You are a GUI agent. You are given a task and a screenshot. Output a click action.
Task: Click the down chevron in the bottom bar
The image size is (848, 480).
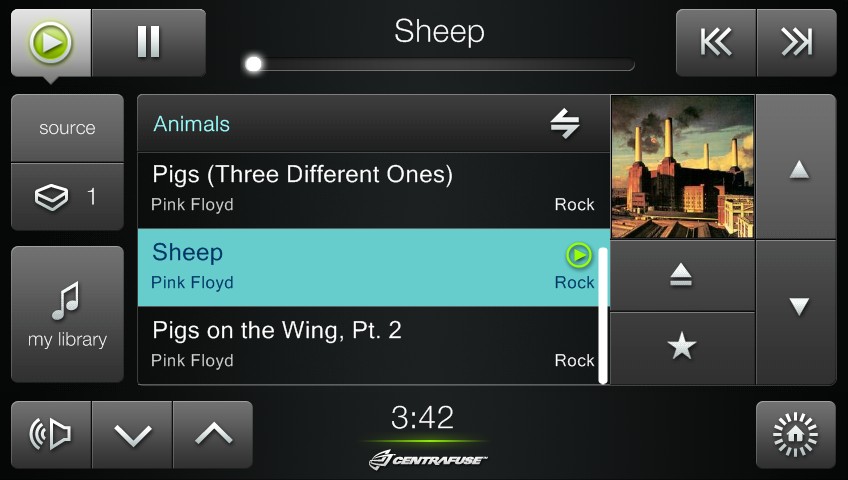point(132,434)
